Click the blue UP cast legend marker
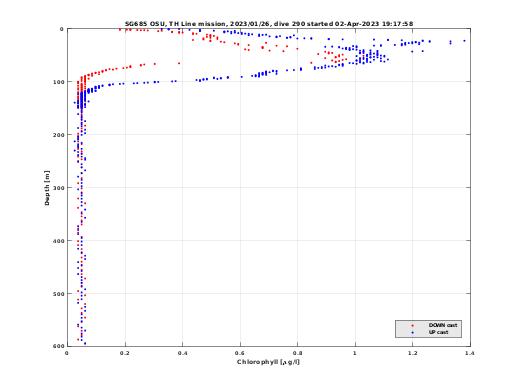 click(412, 332)
